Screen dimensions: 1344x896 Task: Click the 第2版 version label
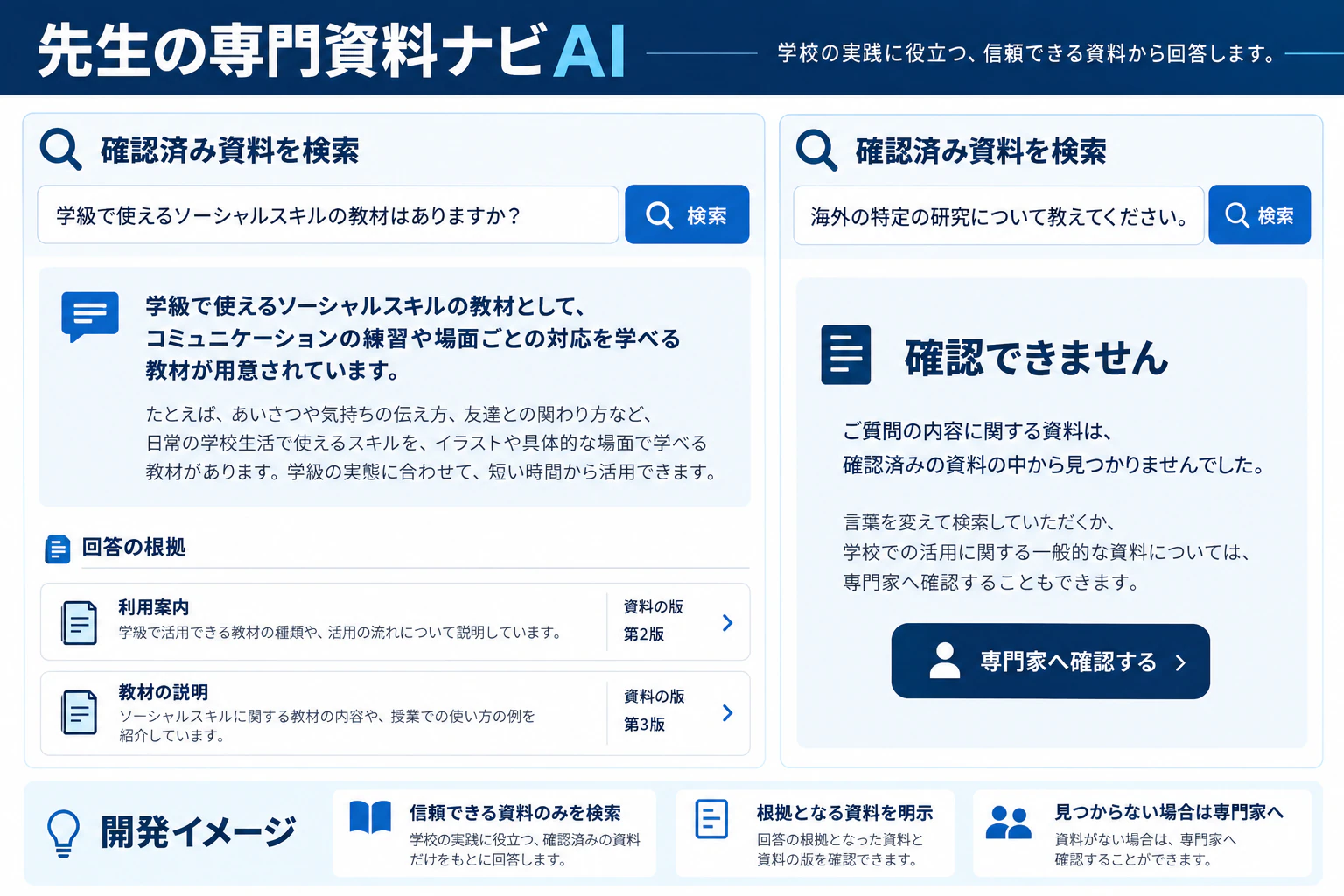pos(644,634)
